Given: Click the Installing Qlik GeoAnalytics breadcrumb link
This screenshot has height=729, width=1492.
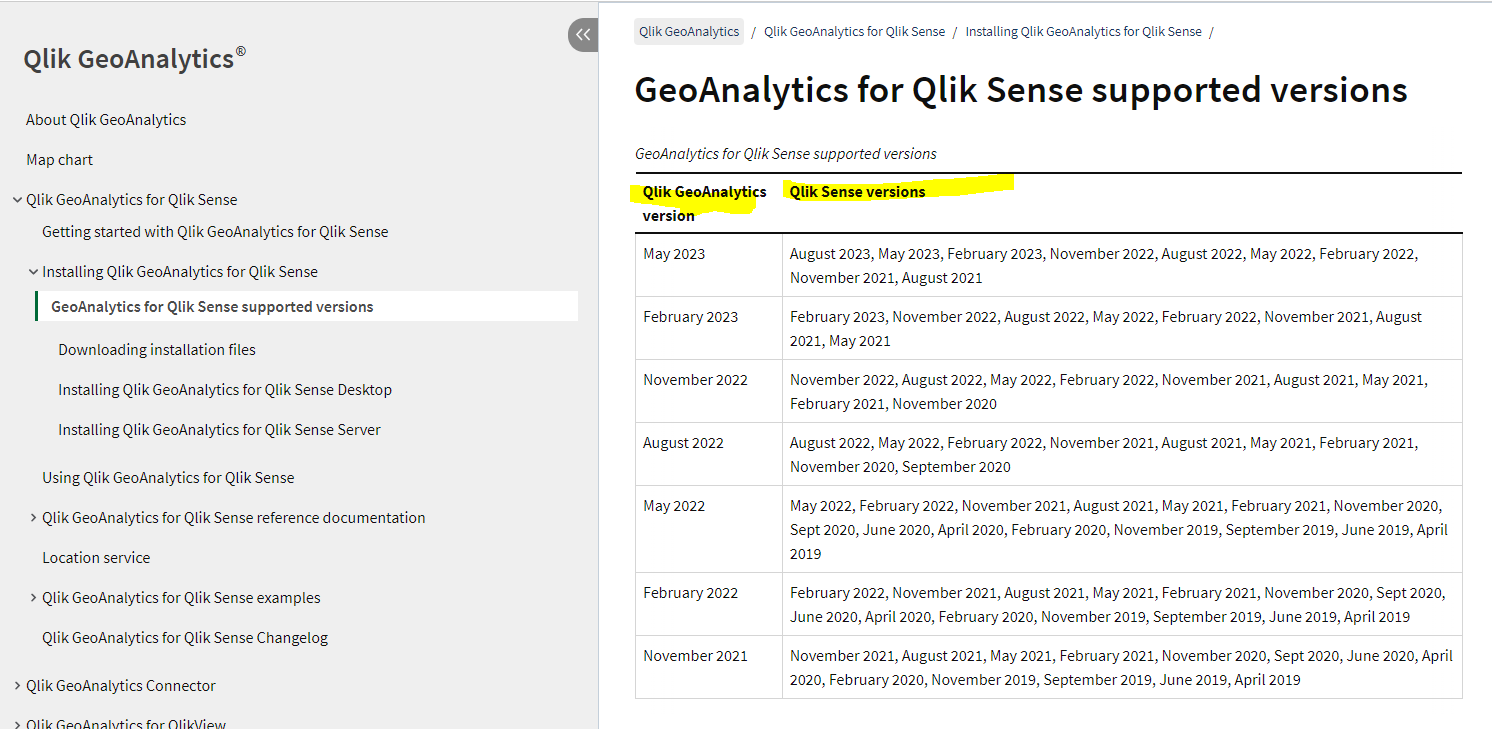Looking at the screenshot, I should tap(1083, 31).
